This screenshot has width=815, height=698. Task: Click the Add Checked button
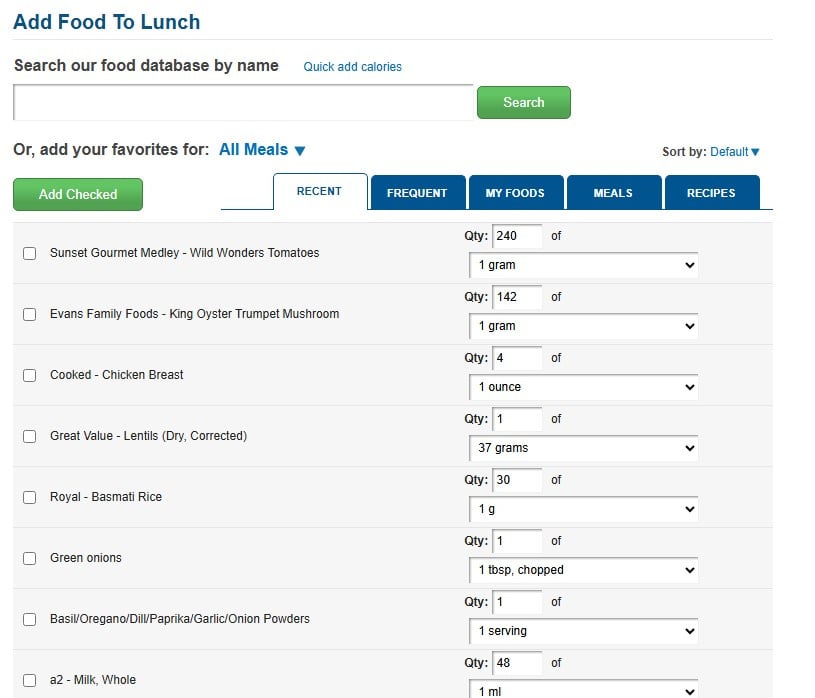78,194
